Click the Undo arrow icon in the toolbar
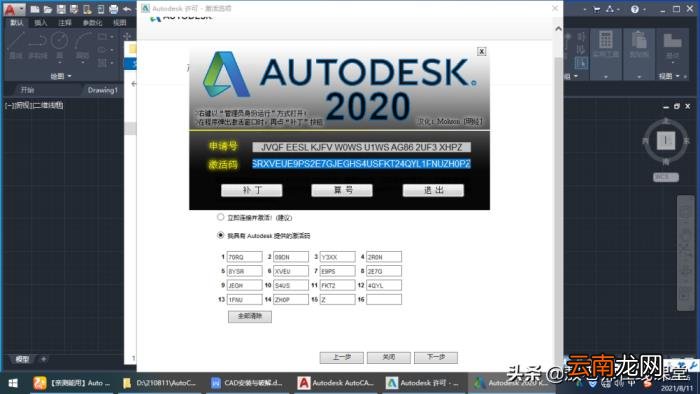The image size is (700, 394). pos(127,9)
